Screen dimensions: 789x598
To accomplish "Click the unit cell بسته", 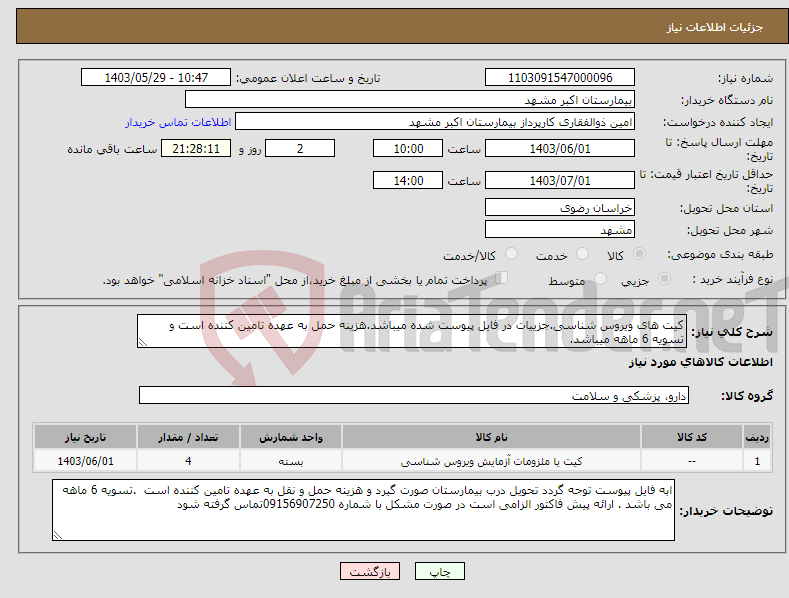I will click(291, 461).
